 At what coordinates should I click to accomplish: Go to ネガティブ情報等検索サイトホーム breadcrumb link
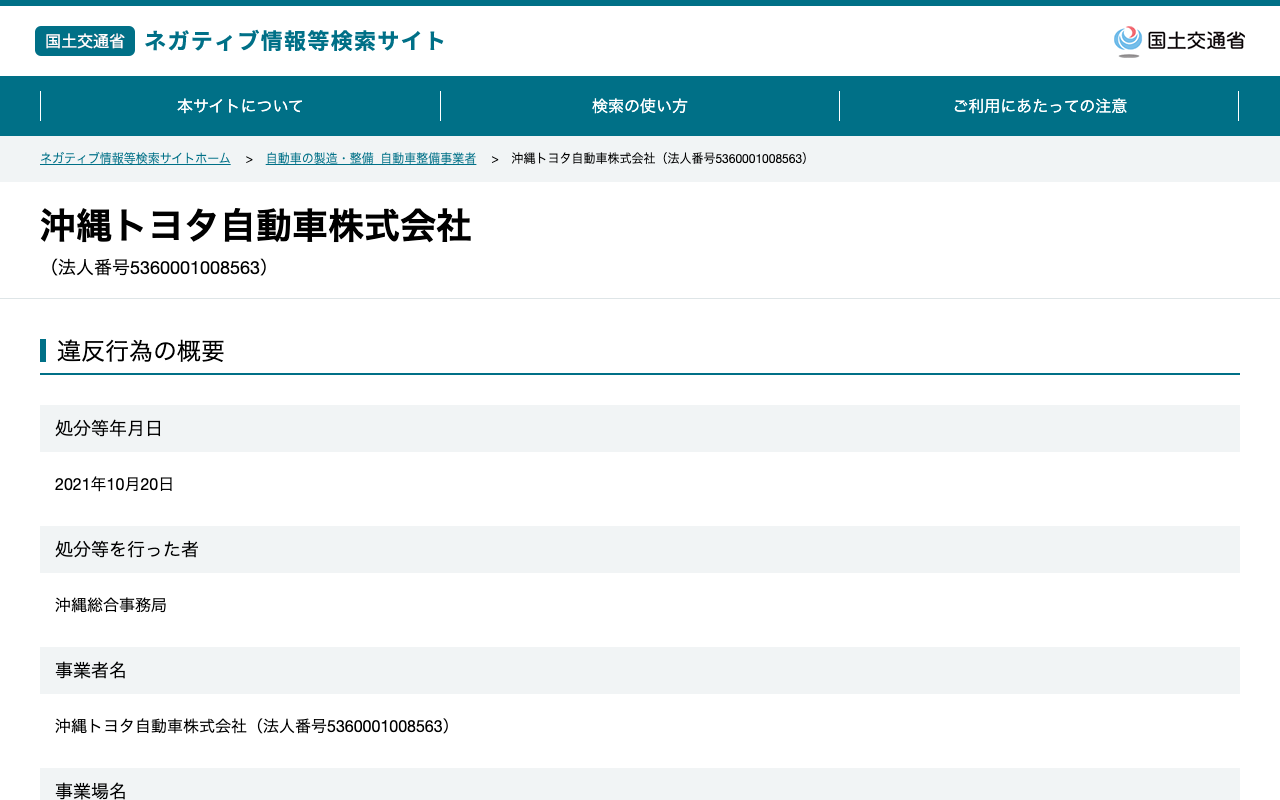point(135,159)
